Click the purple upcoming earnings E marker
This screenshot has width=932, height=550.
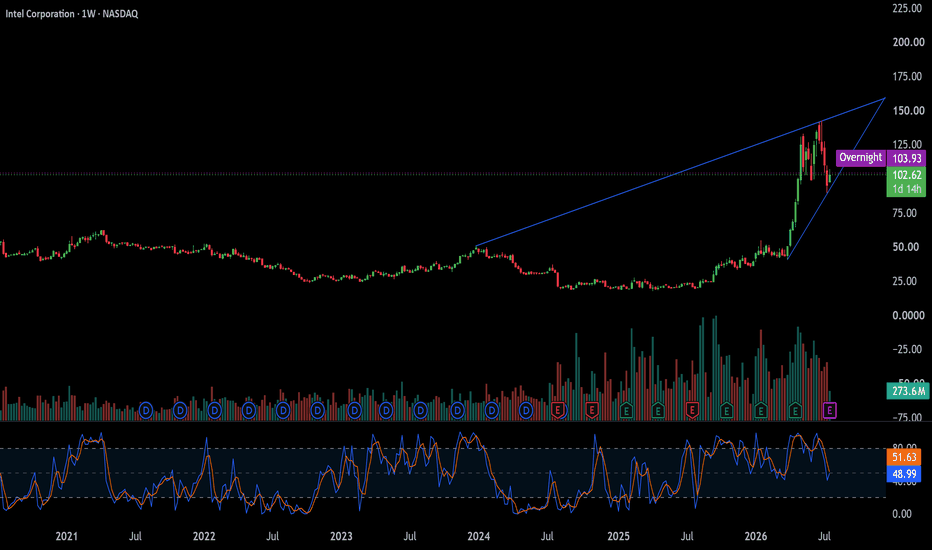tap(830, 410)
